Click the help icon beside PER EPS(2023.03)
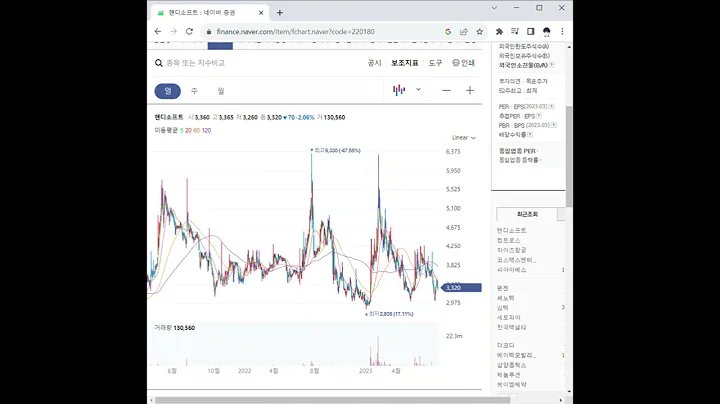 (551, 107)
